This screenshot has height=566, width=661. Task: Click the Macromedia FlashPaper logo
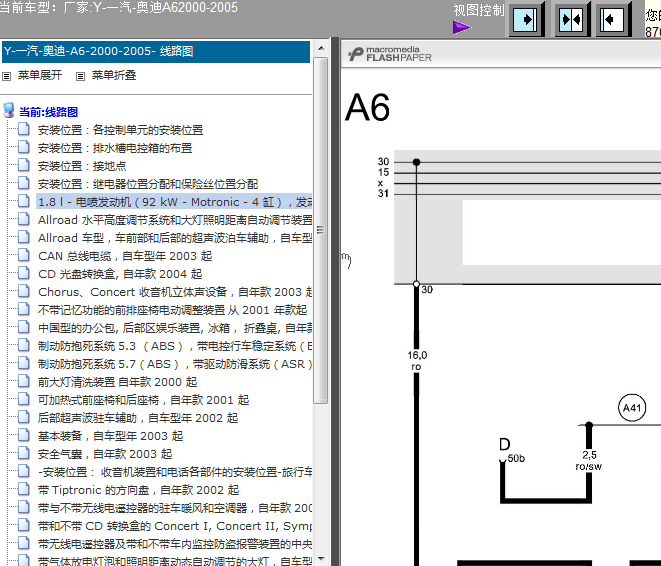click(390, 54)
